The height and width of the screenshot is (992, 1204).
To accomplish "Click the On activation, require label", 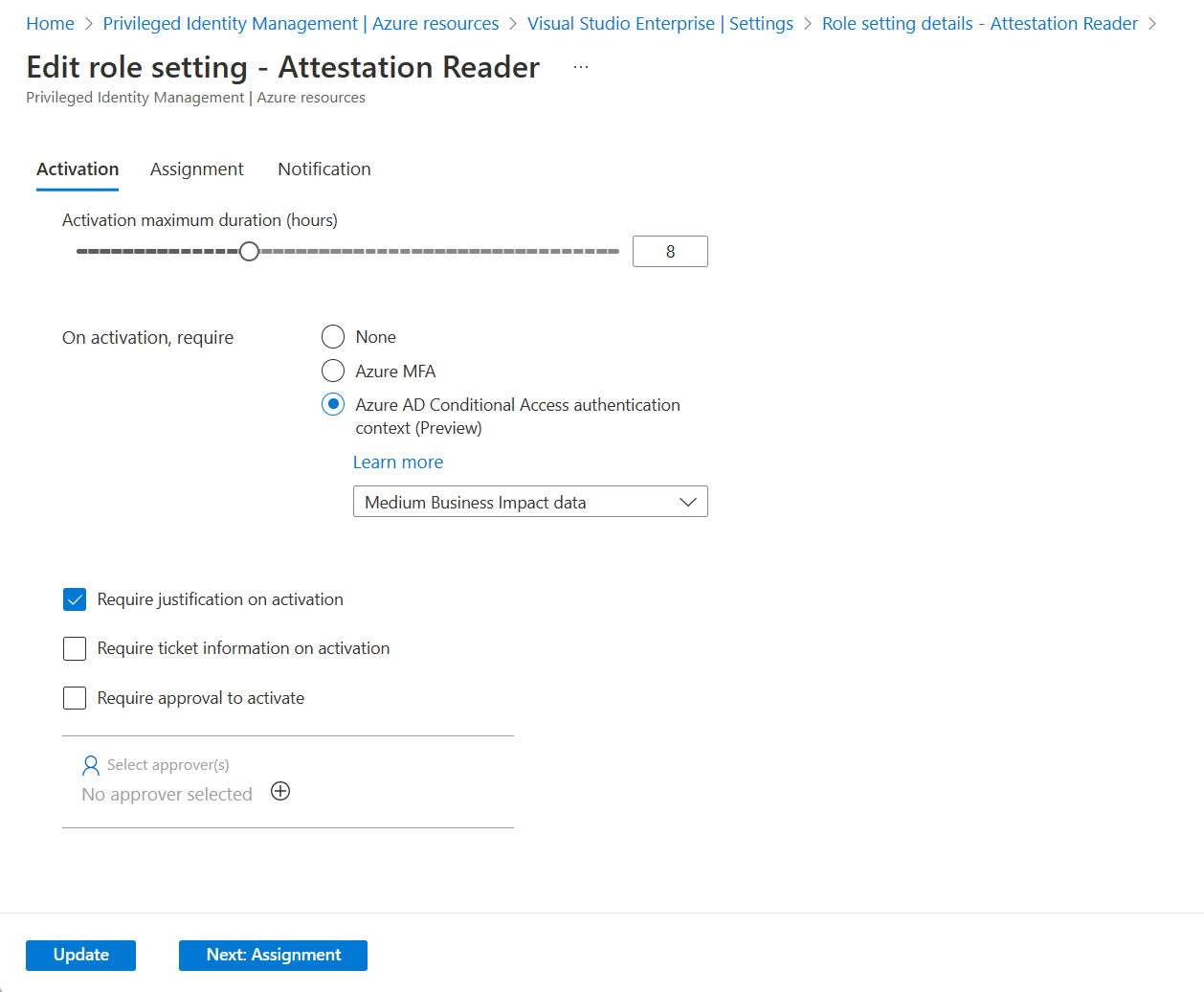I will tap(148, 338).
